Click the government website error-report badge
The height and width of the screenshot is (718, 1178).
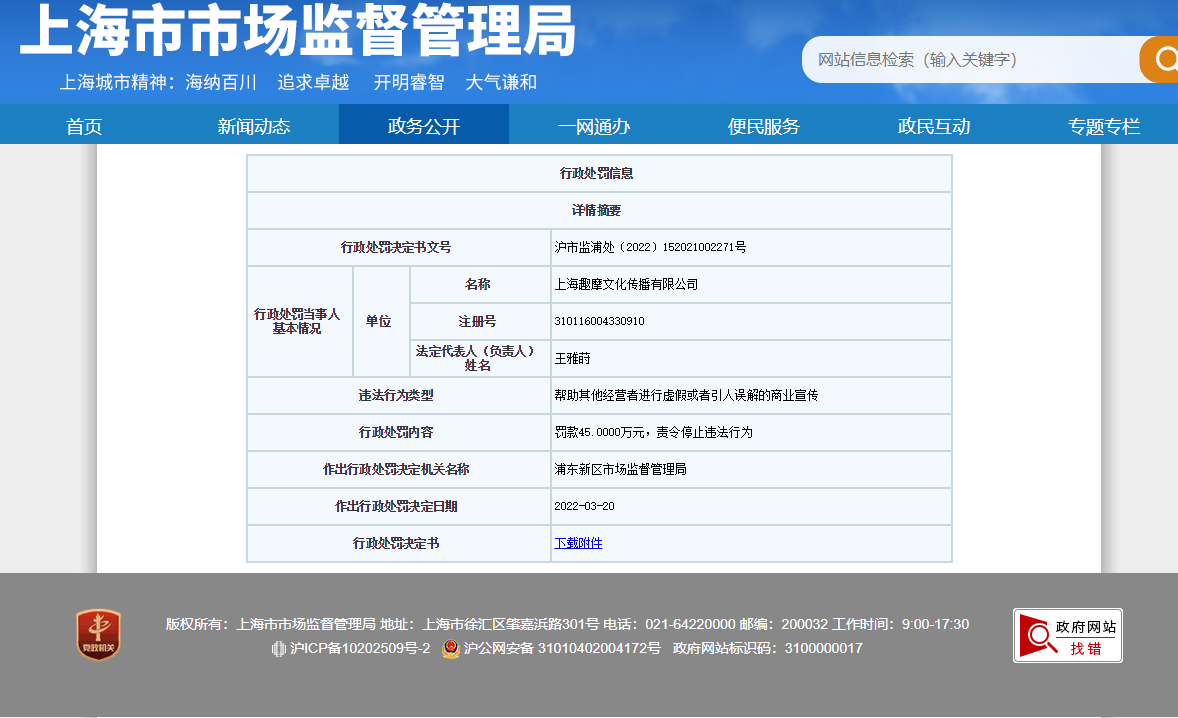tap(1067, 636)
